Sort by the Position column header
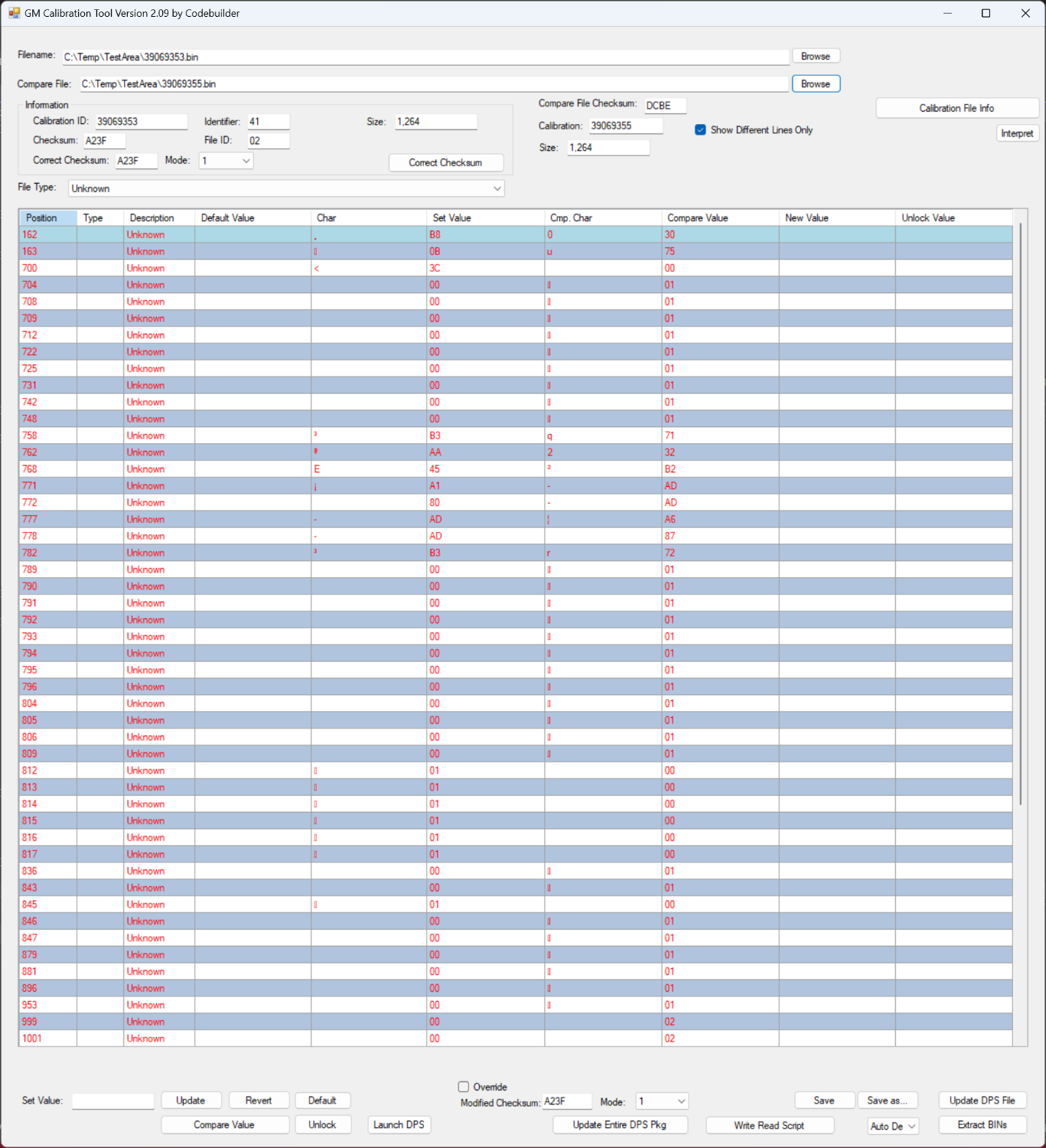Viewport: 1046px width, 1148px height. pyautogui.click(x=48, y=218)
